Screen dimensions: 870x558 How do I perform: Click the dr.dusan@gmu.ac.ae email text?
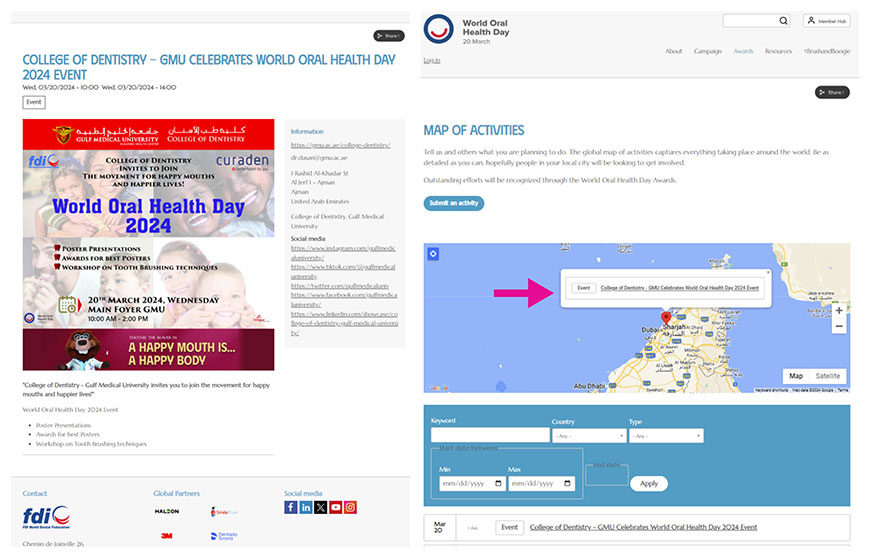point(319,158)
